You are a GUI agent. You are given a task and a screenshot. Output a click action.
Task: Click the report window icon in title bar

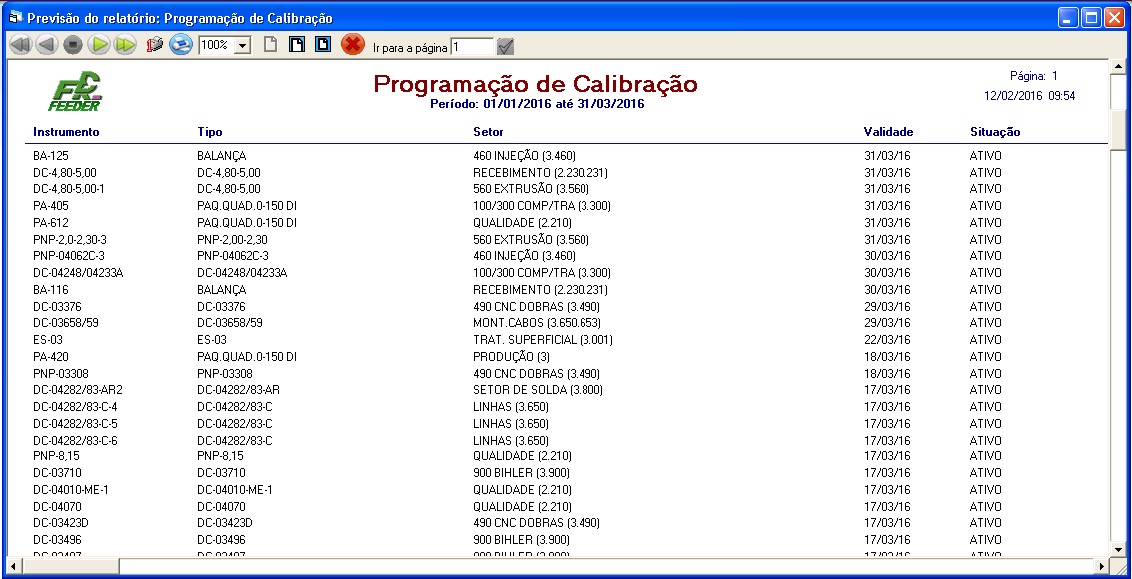click(14, 17)
